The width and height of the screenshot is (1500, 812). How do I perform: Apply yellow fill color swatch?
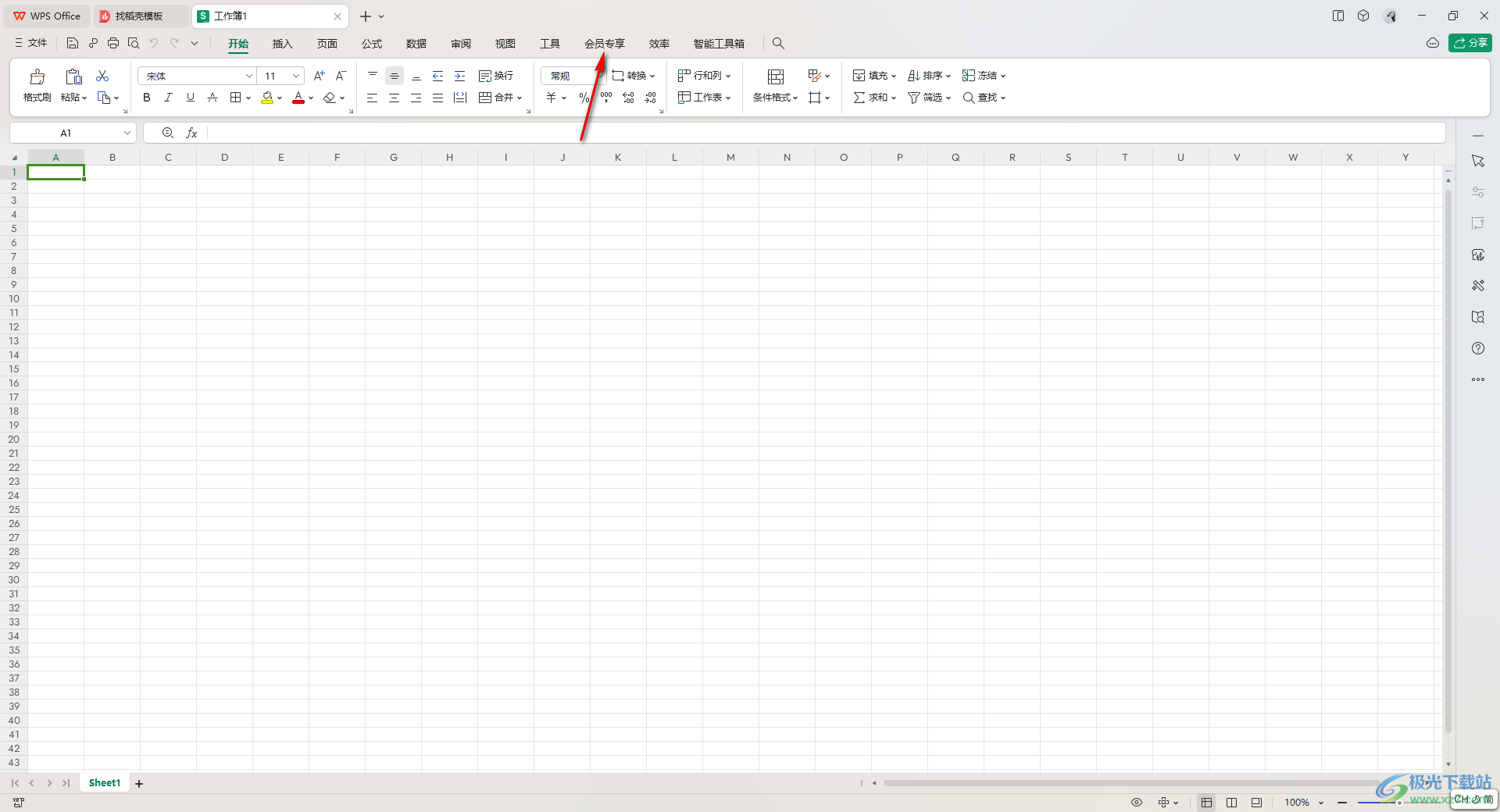click(x=267, y=98)
